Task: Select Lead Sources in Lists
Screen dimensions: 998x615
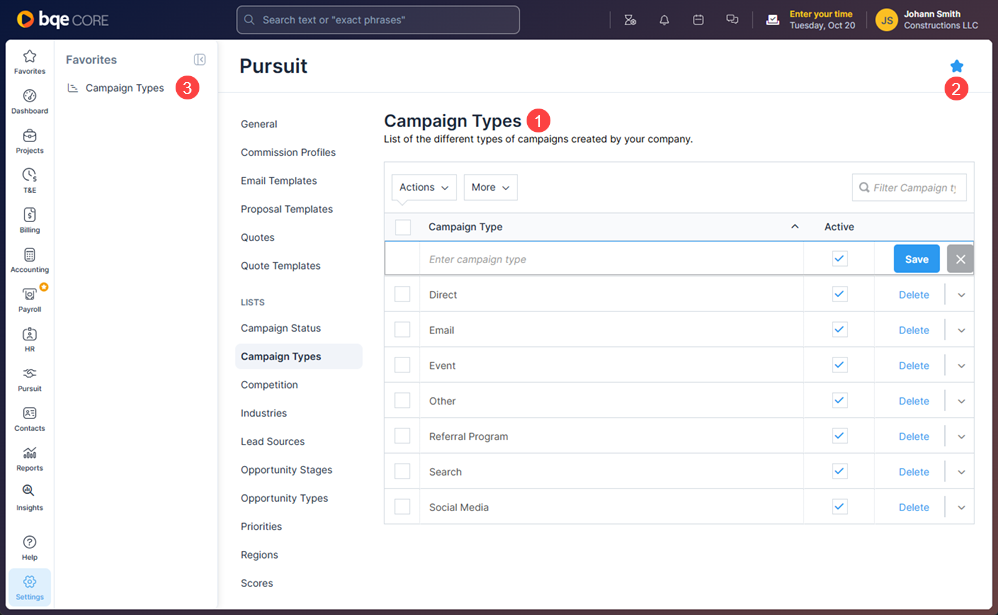Action: coord(272,441)
